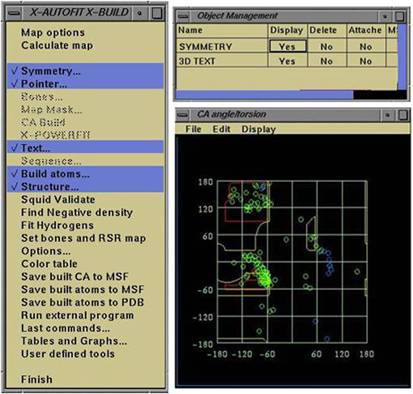
Task: Toggle the checked Symmetry... option
Action: click(86, 71)
